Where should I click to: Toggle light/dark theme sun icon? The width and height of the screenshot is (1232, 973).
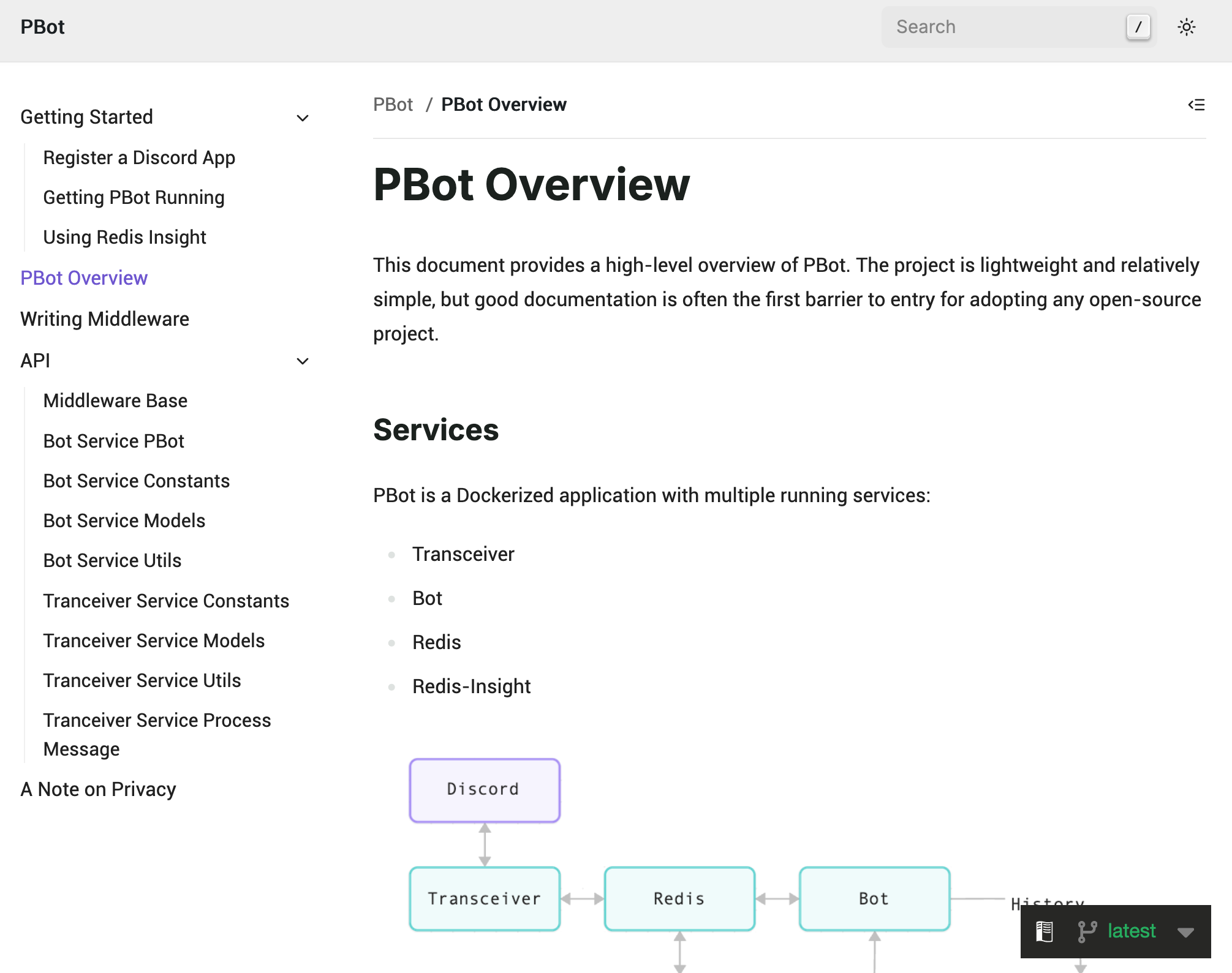pos(1187,27)
